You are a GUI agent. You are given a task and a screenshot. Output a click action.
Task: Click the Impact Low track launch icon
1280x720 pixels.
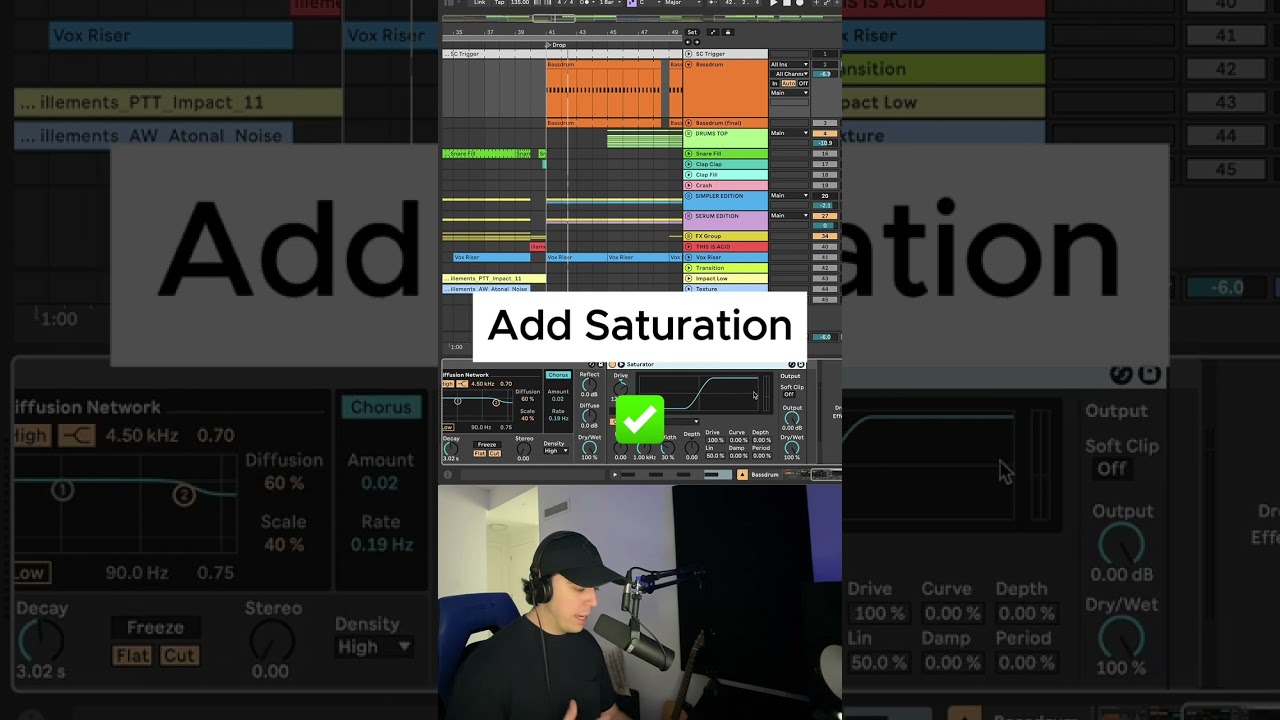[x=689, y=278]
